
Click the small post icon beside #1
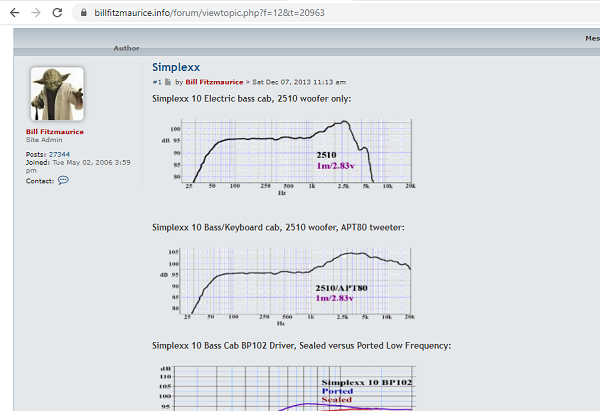pyautogui.click(x=168, y=81)
